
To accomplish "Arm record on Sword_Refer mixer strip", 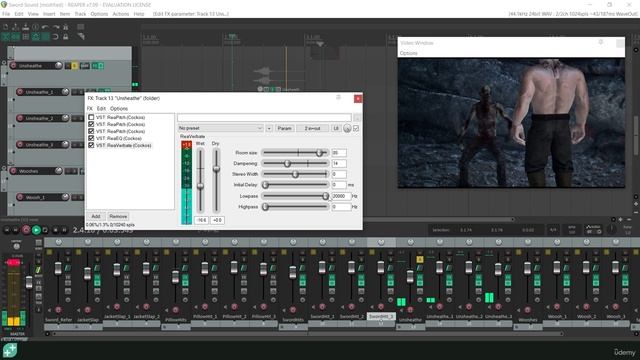I will click(58, 310).
